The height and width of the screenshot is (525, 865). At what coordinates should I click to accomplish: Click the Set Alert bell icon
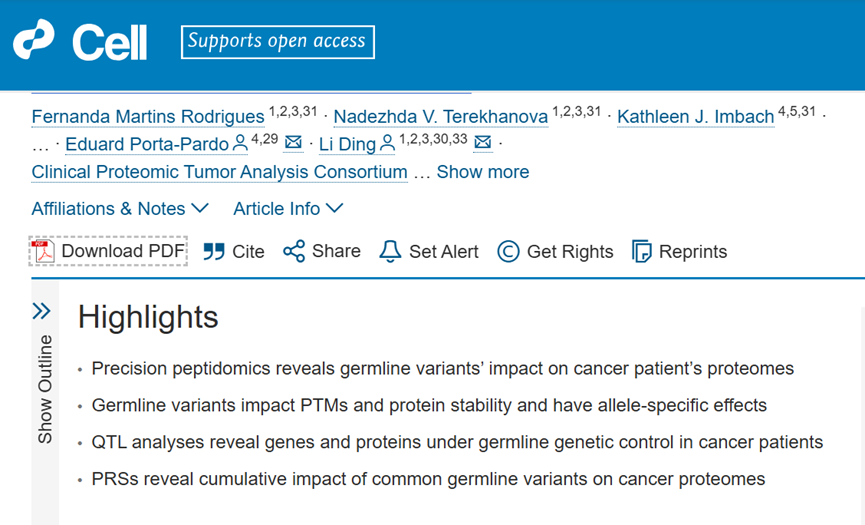tap(390, 252)
